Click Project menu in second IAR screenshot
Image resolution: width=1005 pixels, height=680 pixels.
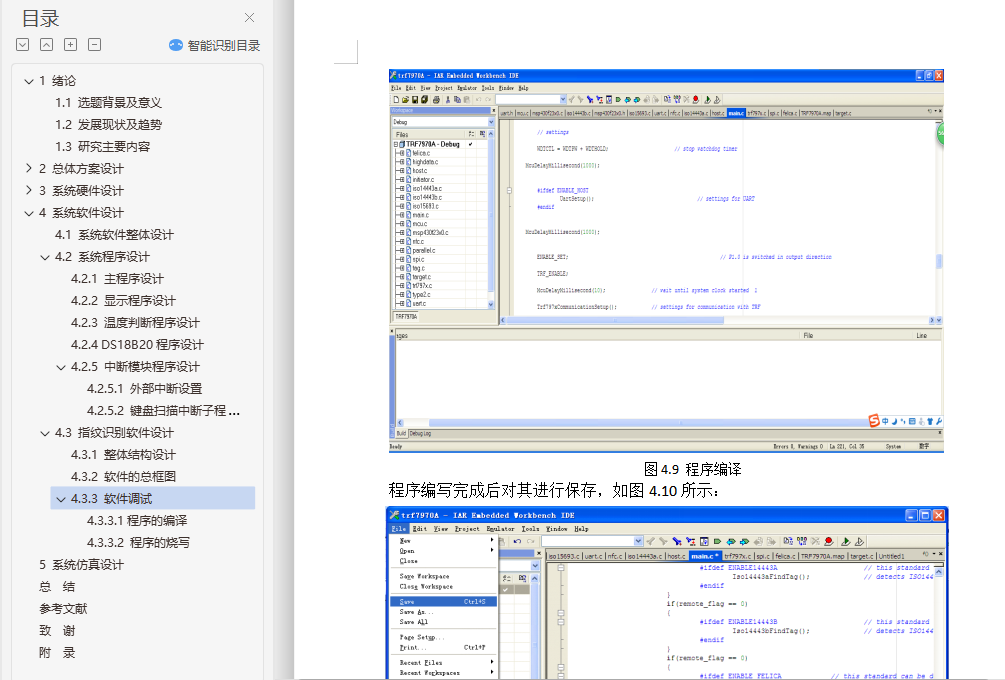pyautogui.click(x=467, y=529)
